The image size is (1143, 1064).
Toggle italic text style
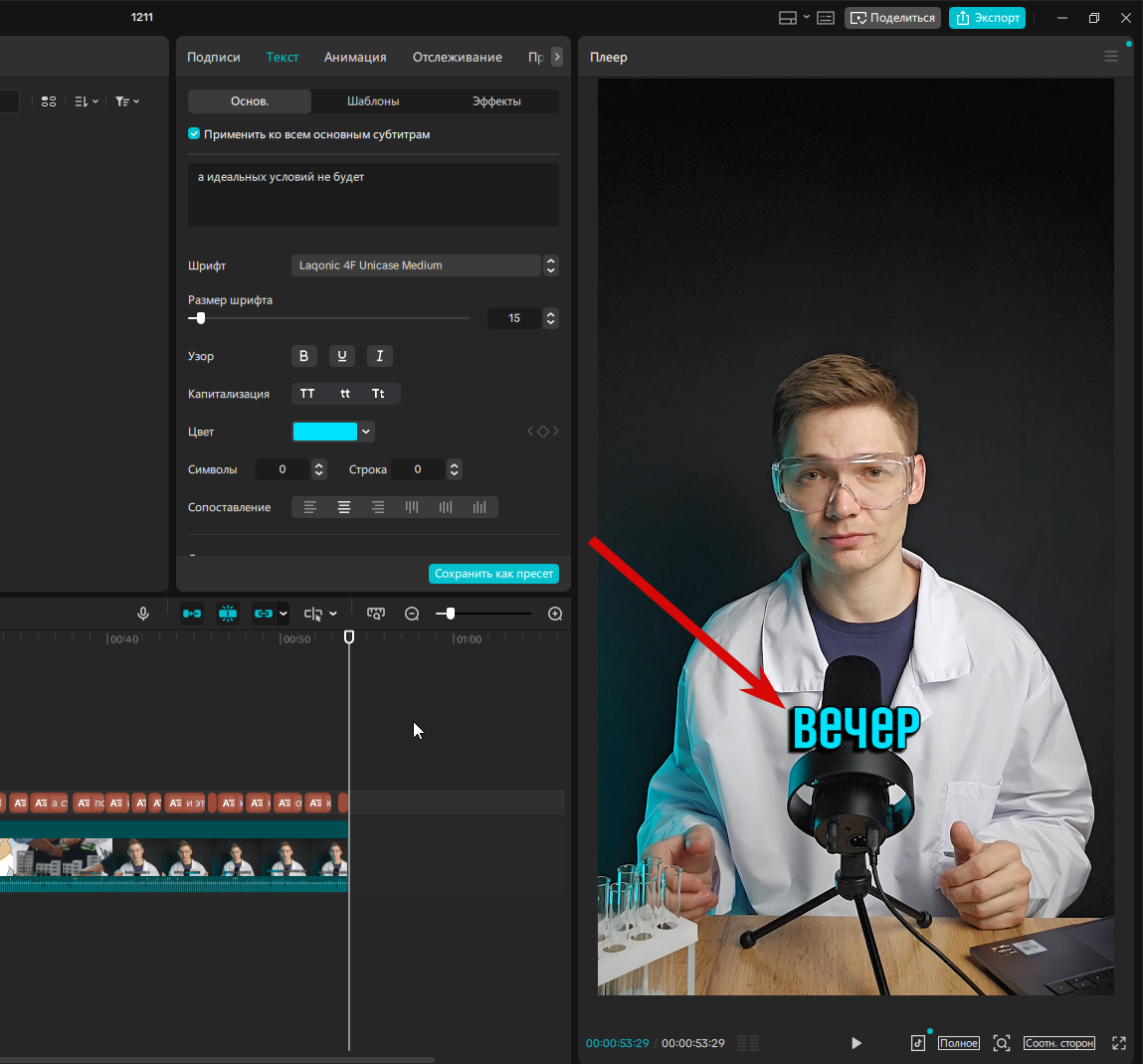[x=380, y=356]
